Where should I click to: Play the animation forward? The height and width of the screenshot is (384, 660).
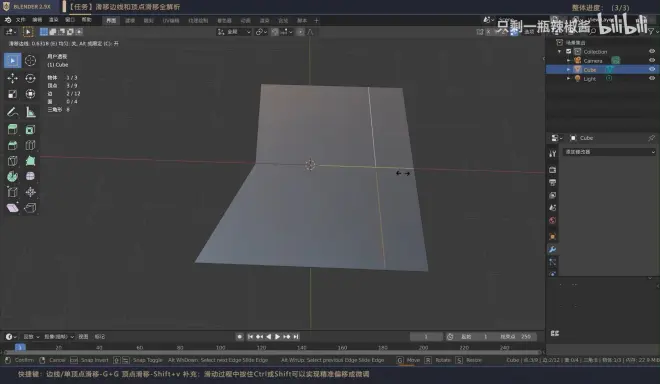tap(277, 336)
